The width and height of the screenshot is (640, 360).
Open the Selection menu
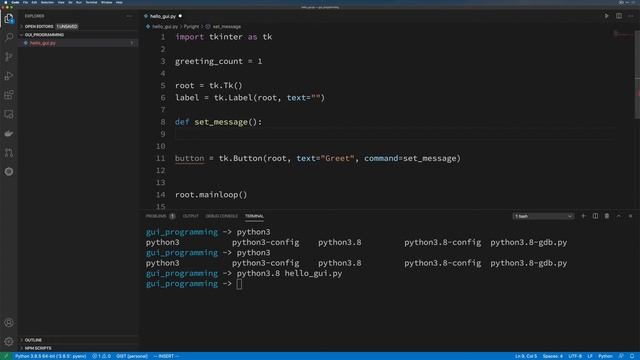[x=47, y=2]
